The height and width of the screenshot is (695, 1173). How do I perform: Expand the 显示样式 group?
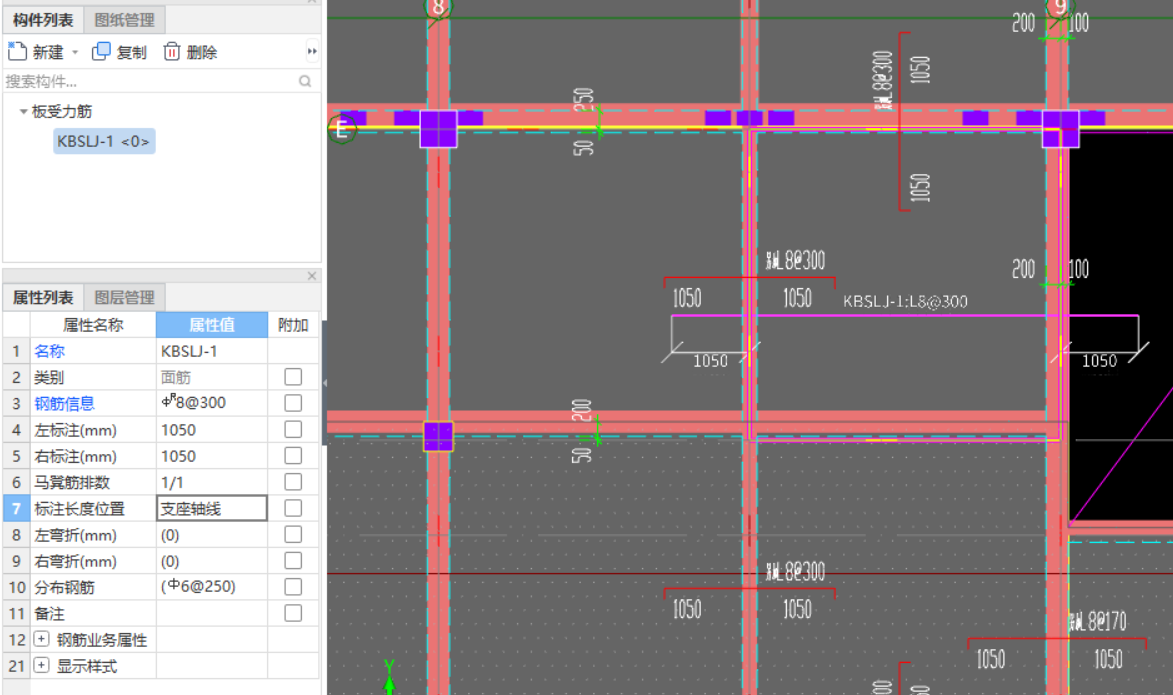point(42,666)
